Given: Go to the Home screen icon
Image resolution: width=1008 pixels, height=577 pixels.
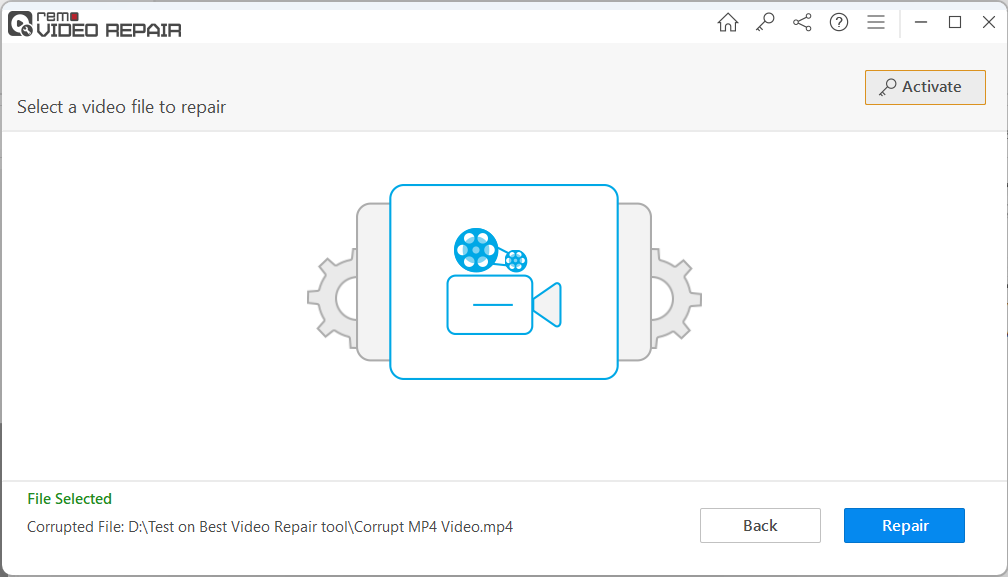Looking at the screenshot, I should click(x=728, y=22).
